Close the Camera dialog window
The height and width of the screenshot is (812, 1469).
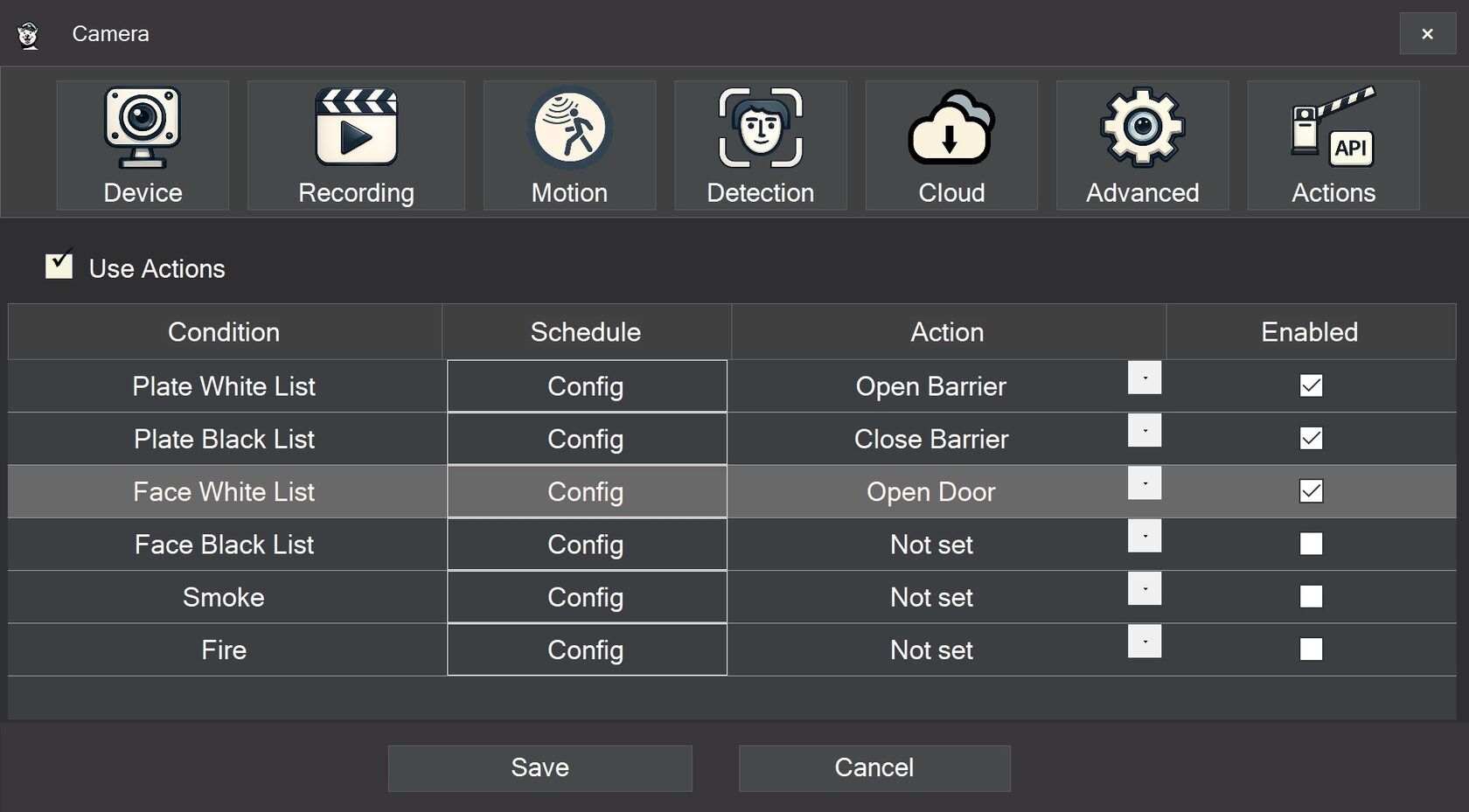click(x=1427, y=34)
